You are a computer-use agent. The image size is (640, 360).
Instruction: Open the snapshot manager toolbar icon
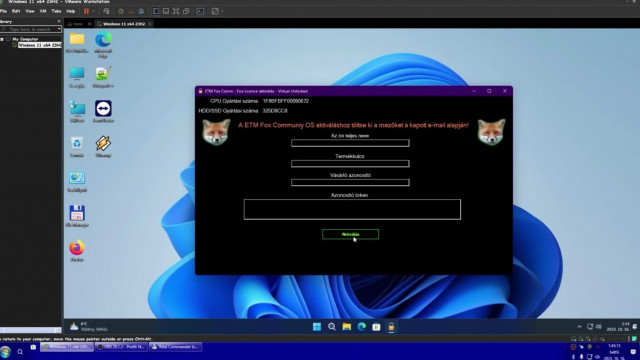tap(141, 11)
